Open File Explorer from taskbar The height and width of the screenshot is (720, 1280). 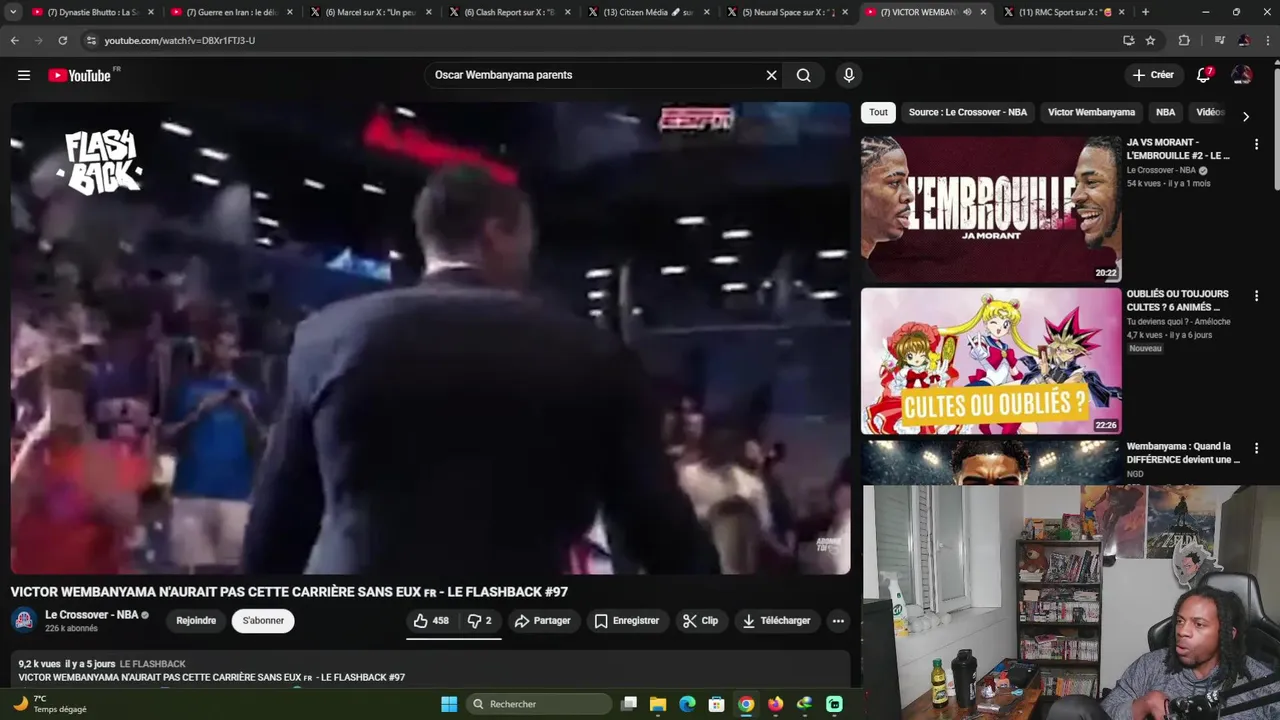pos(658,704)
